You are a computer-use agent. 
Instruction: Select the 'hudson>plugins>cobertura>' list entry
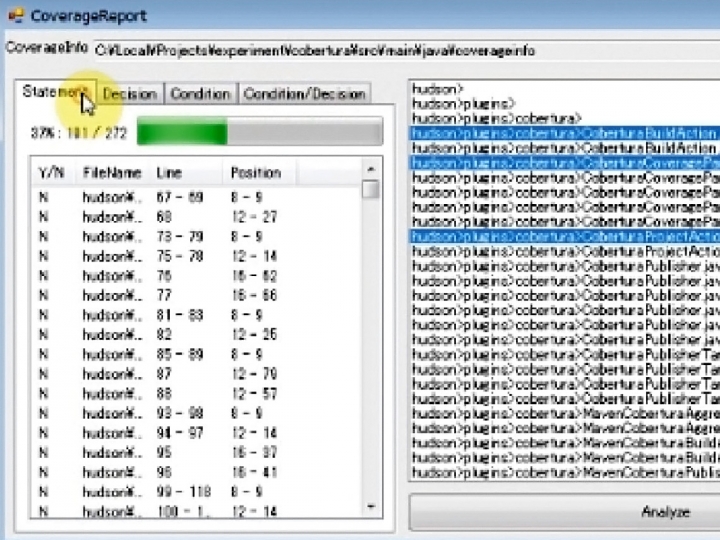(565, 118)
